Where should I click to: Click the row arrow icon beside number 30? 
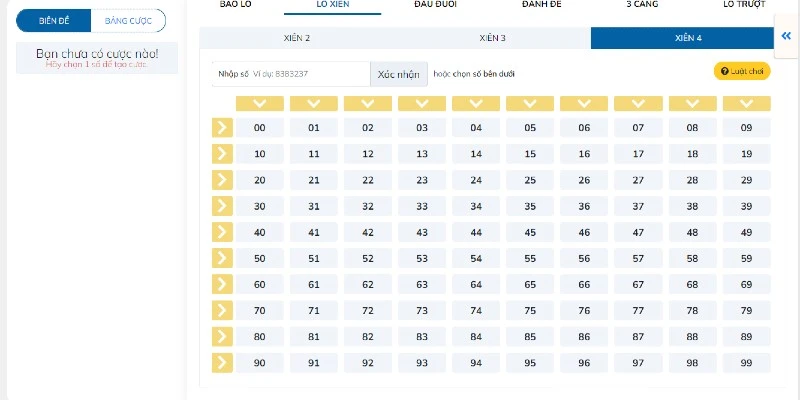222,206
